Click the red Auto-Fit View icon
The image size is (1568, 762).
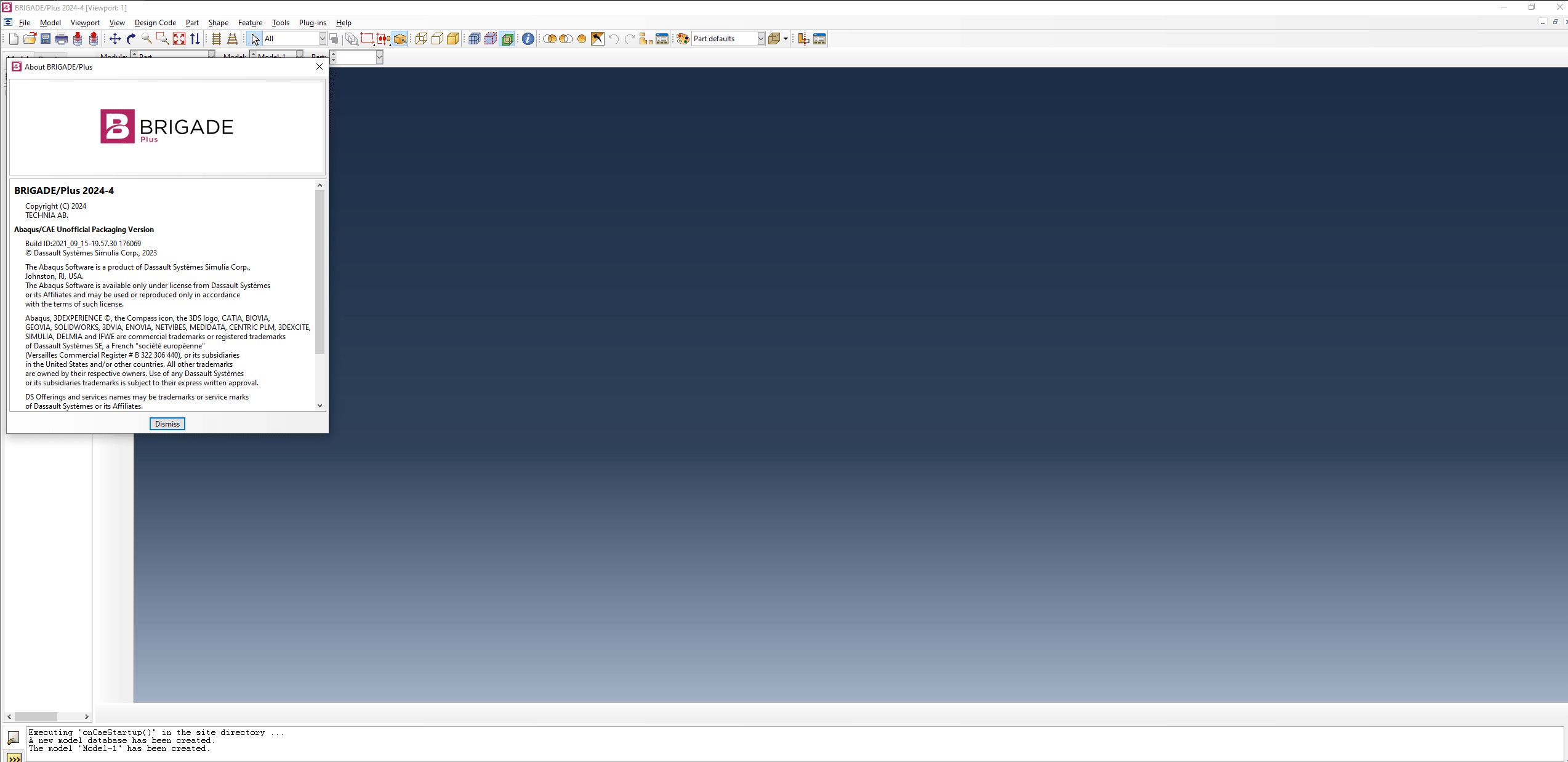[179, 39]
